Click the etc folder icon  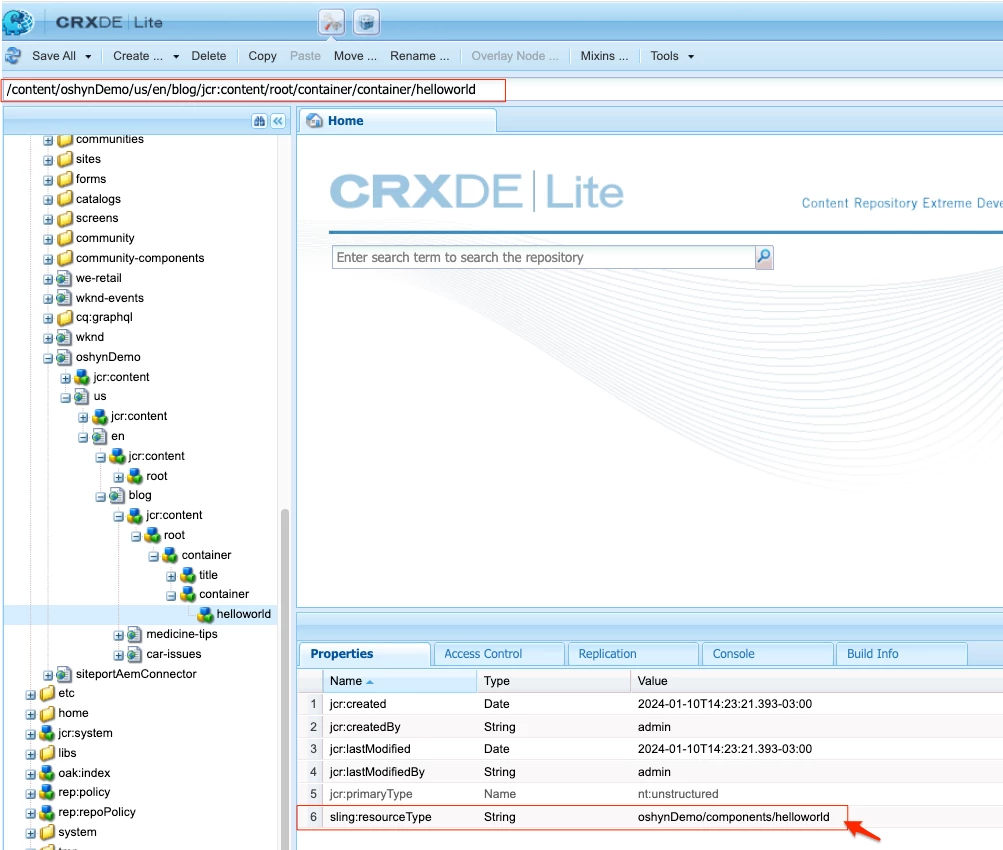[47, 693]
